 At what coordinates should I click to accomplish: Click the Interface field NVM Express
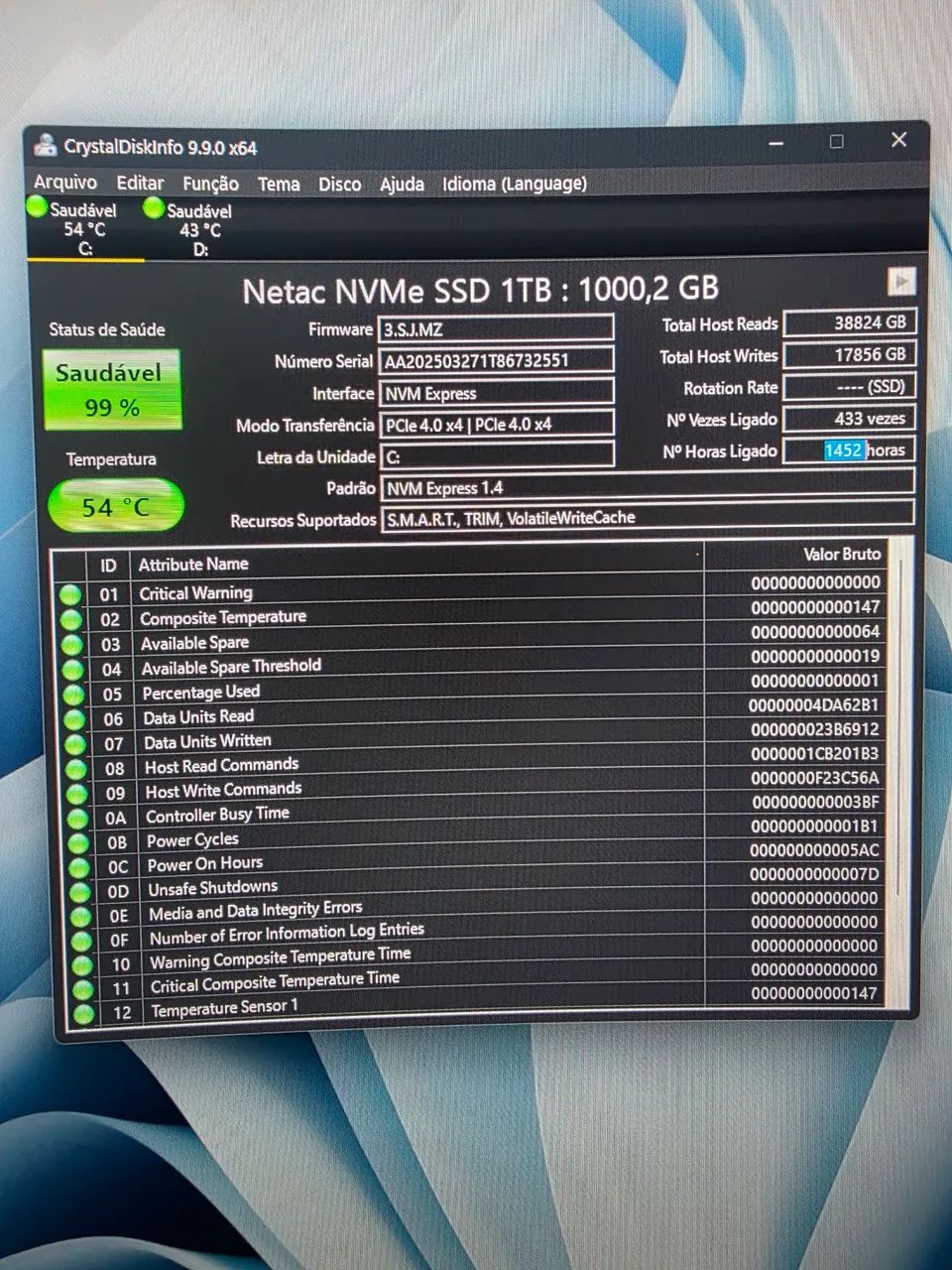tap(497, 393)
